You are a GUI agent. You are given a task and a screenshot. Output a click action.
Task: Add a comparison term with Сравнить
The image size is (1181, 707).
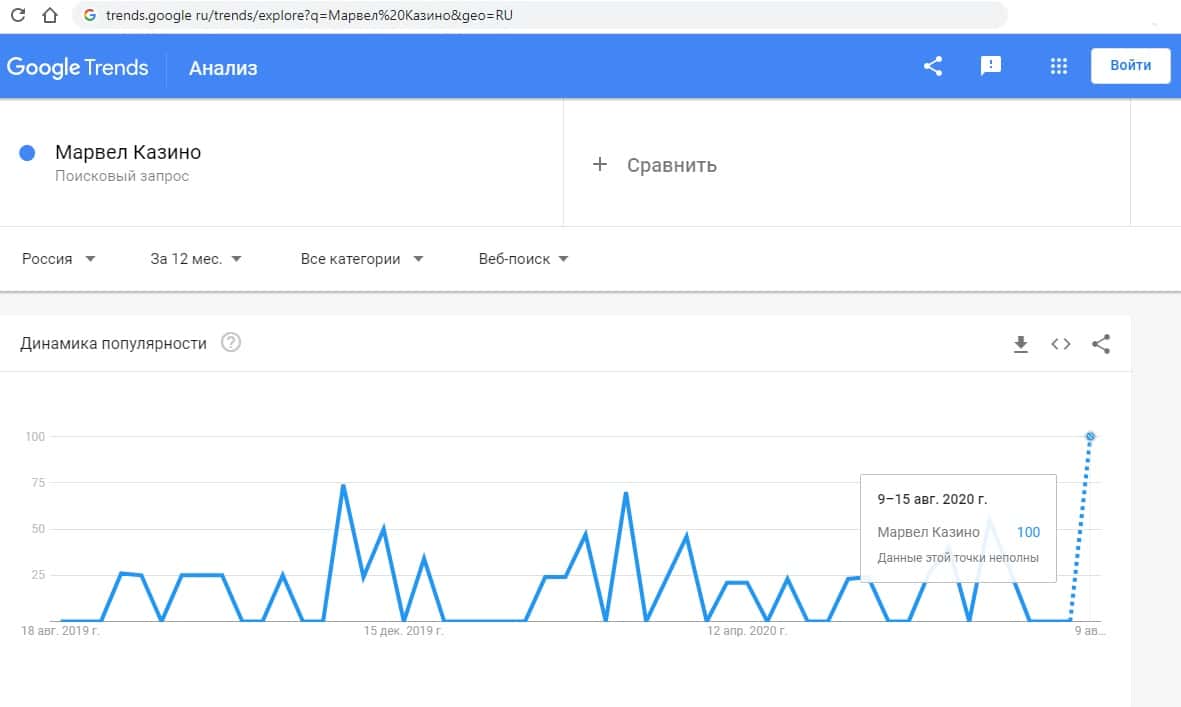pyautogui.click(x=655, y=165)
